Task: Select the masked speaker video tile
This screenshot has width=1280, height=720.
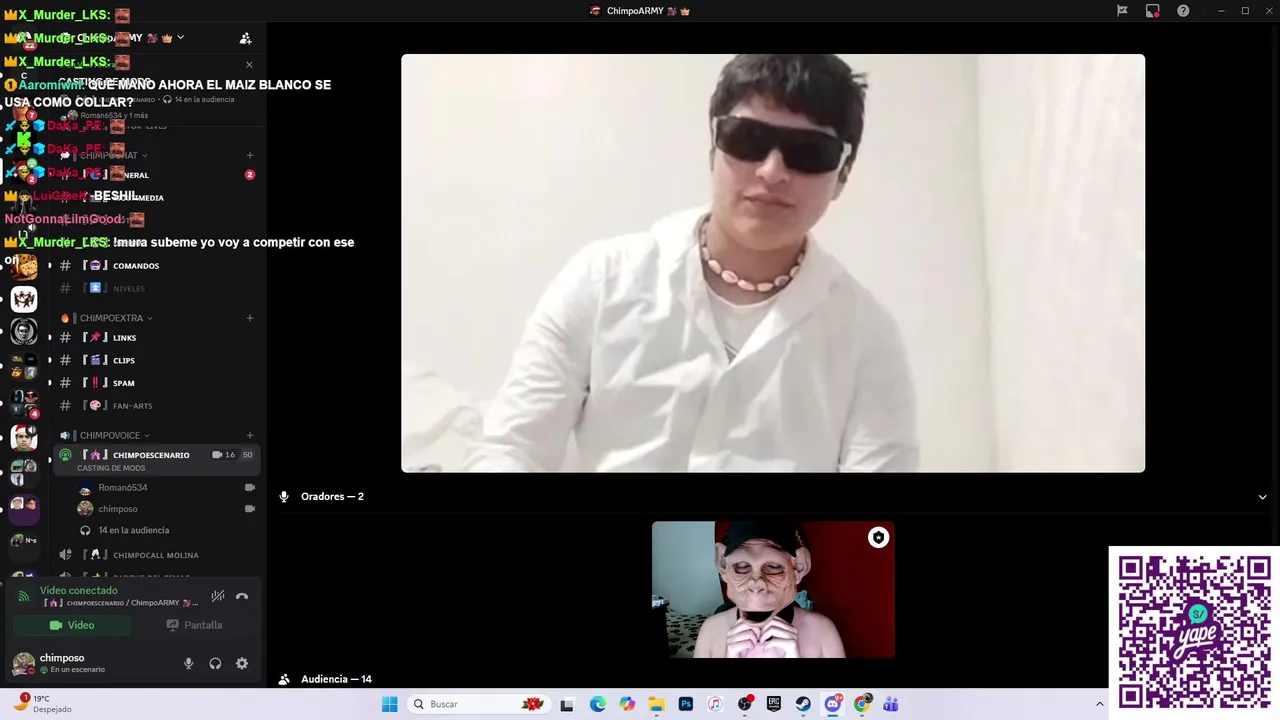Action: 773,590
